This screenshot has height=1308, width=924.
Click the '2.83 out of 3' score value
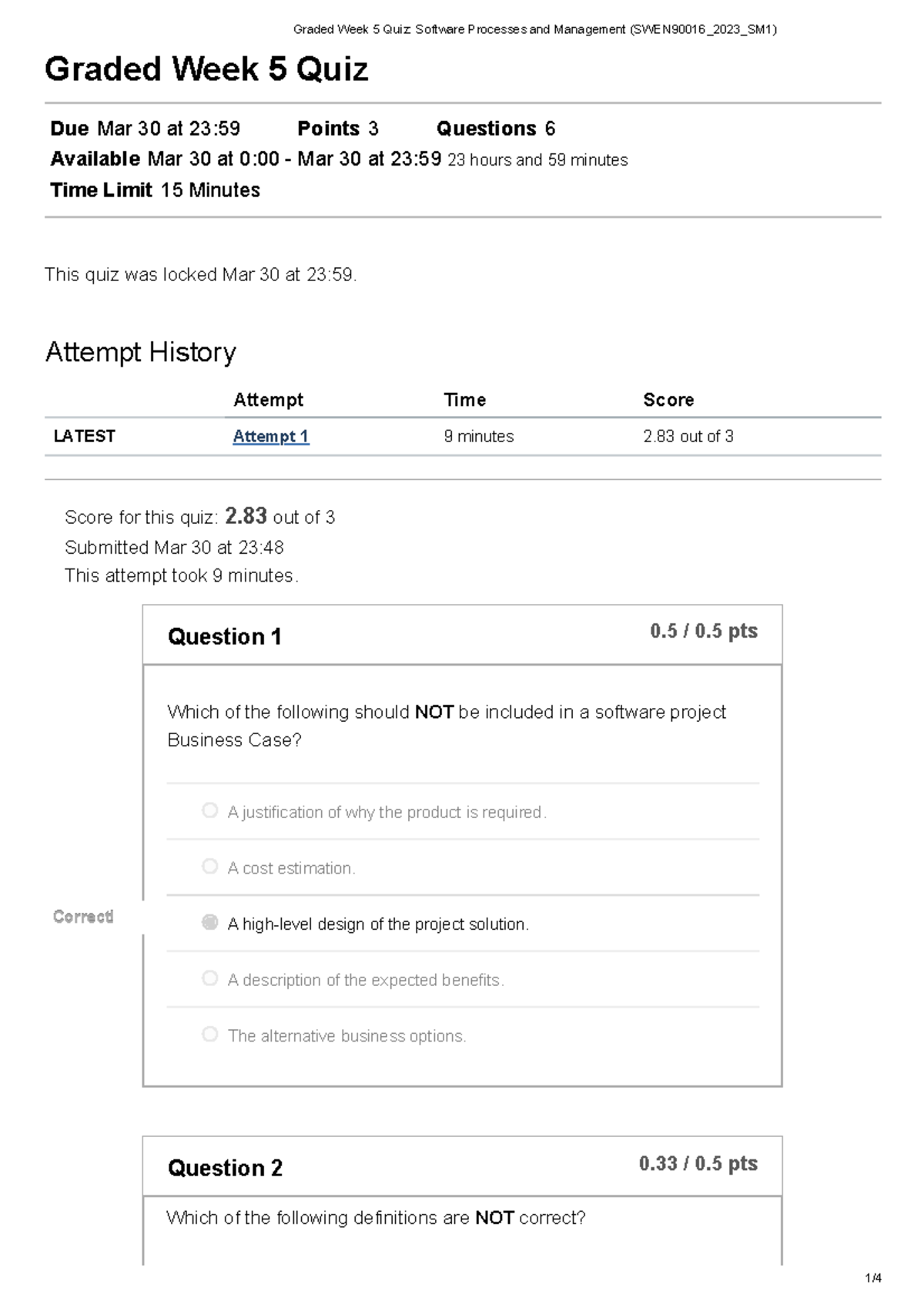(688, 436)
